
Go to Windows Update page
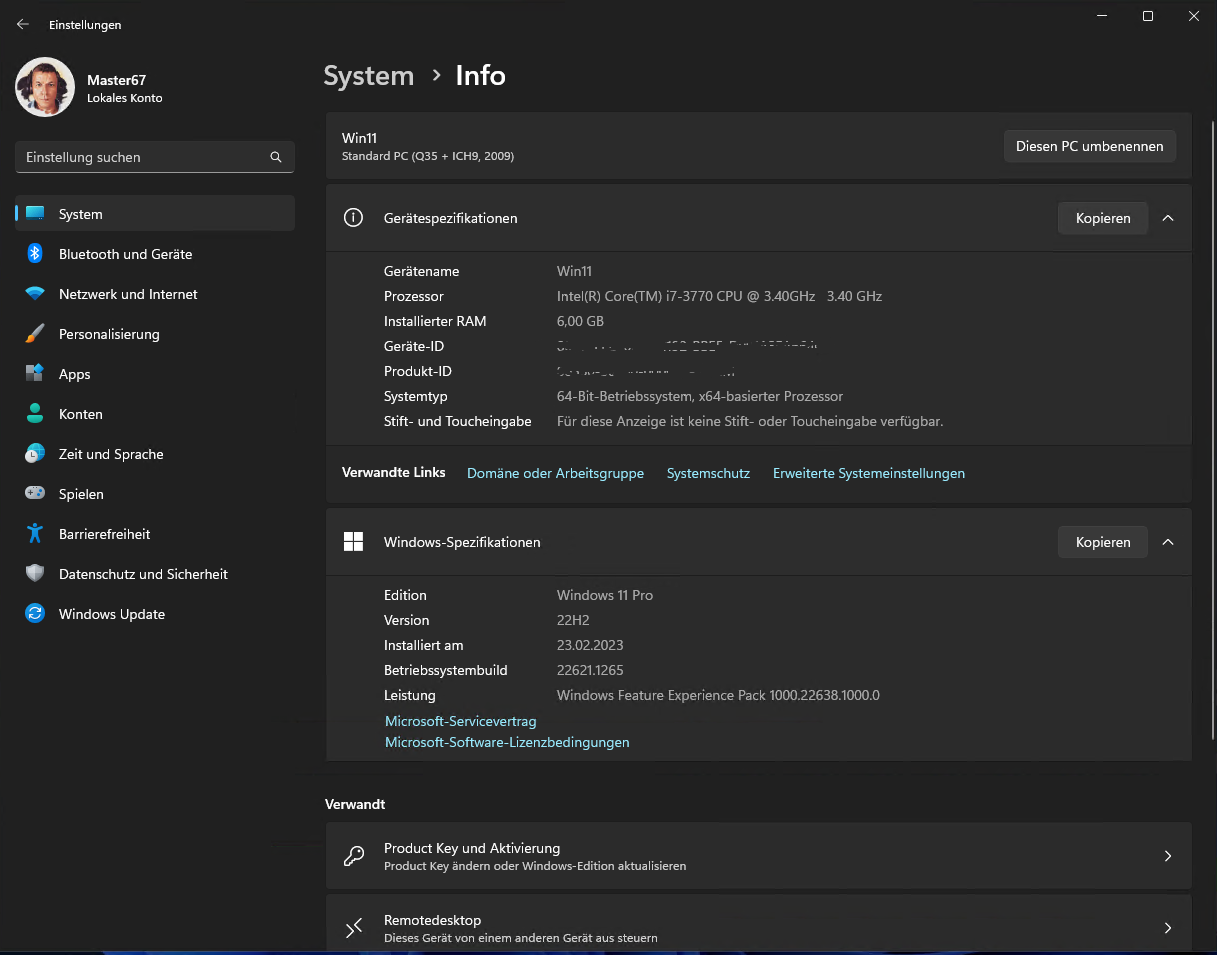coord(155,614)
